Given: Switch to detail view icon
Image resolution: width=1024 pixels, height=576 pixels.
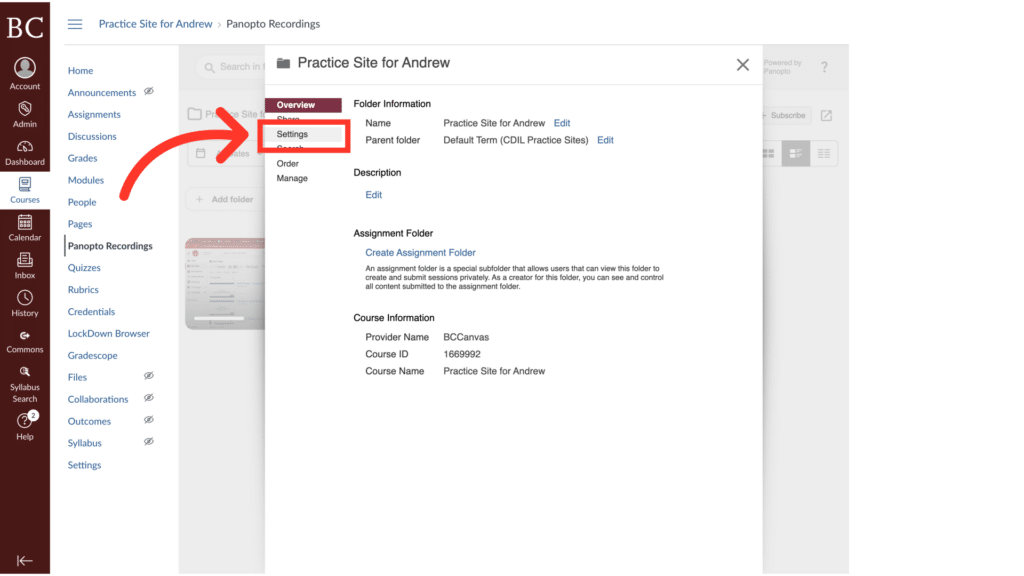Looking at the screenshot, I should coord(795,153).
